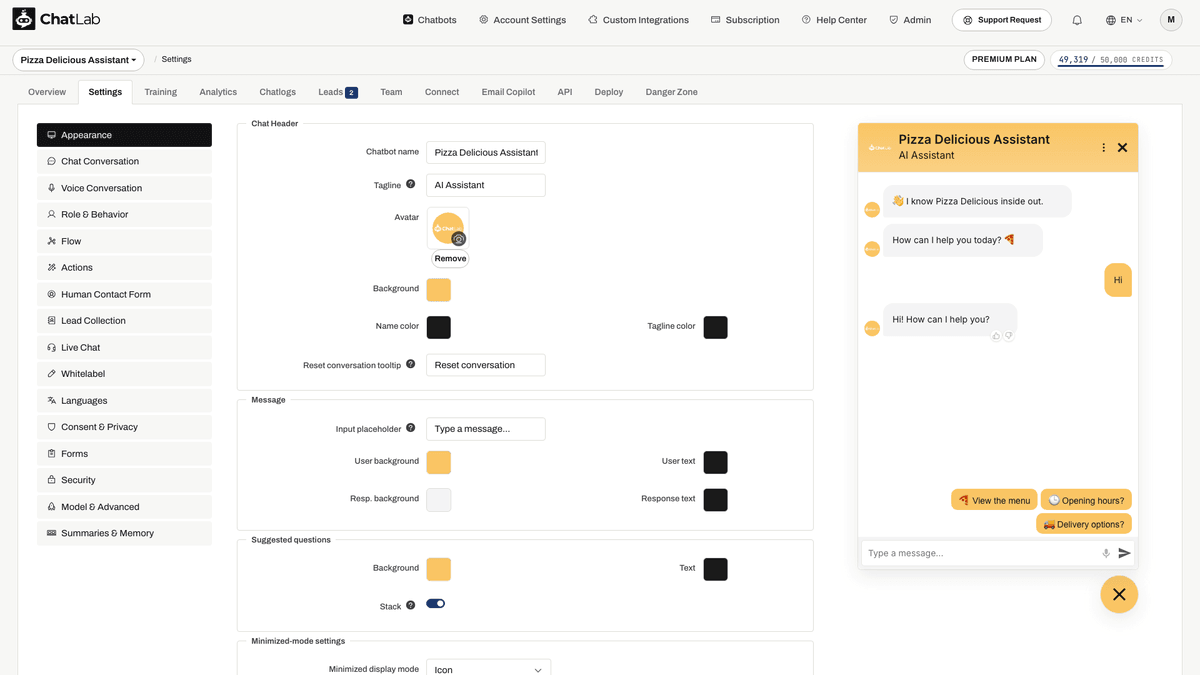The height and width of the screenshot is (675, 1200).
Task: Click the View the menu suggestion
Action: 994,500
